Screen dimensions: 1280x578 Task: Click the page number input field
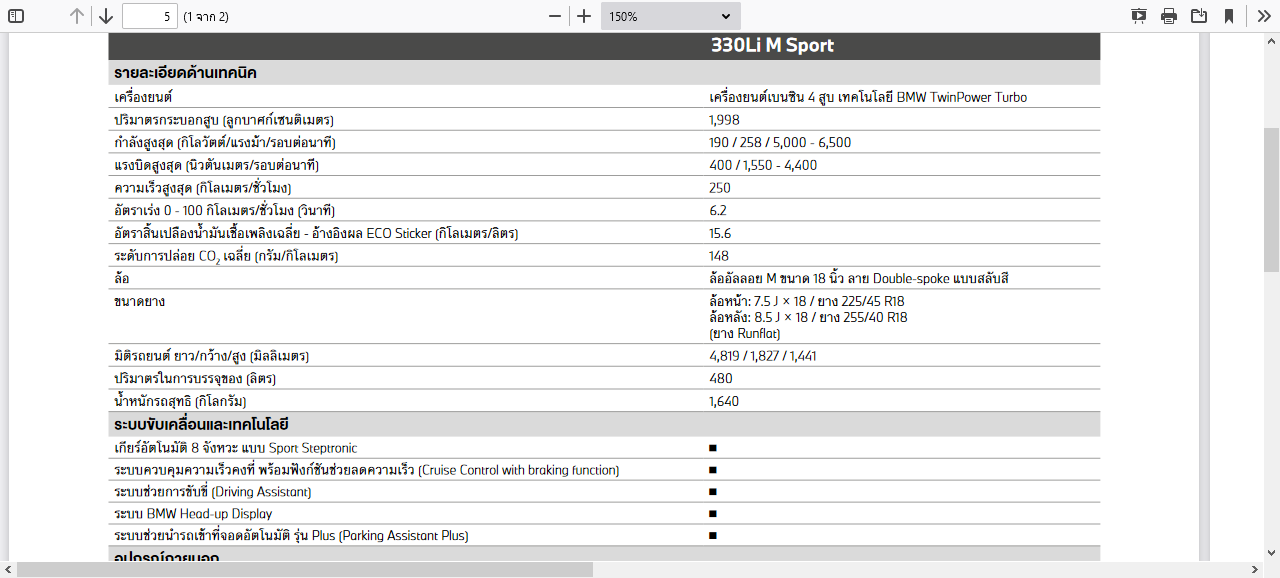tap(150, 16)
